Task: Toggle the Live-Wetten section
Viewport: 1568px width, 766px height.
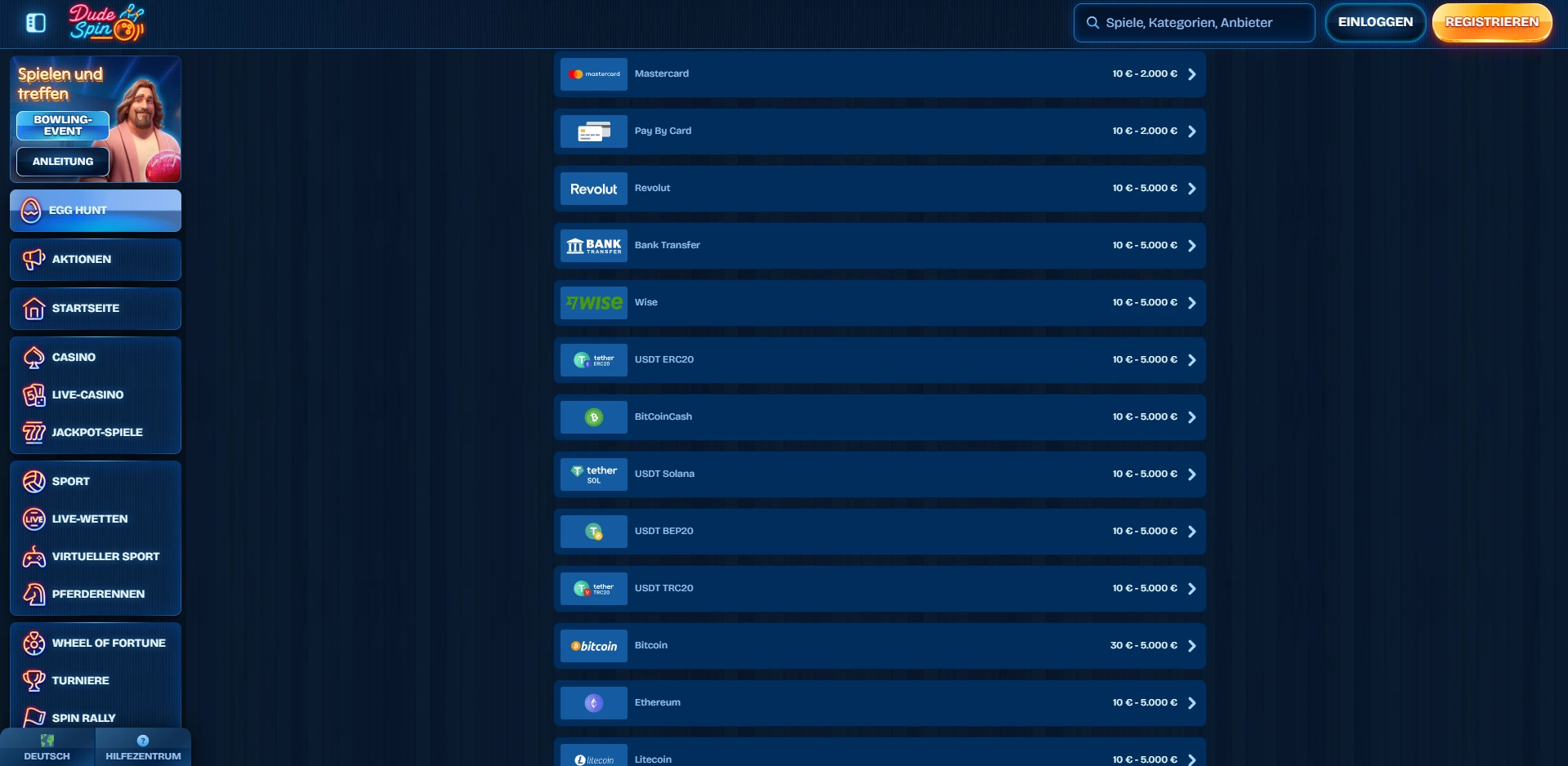Action: [33, 519]
